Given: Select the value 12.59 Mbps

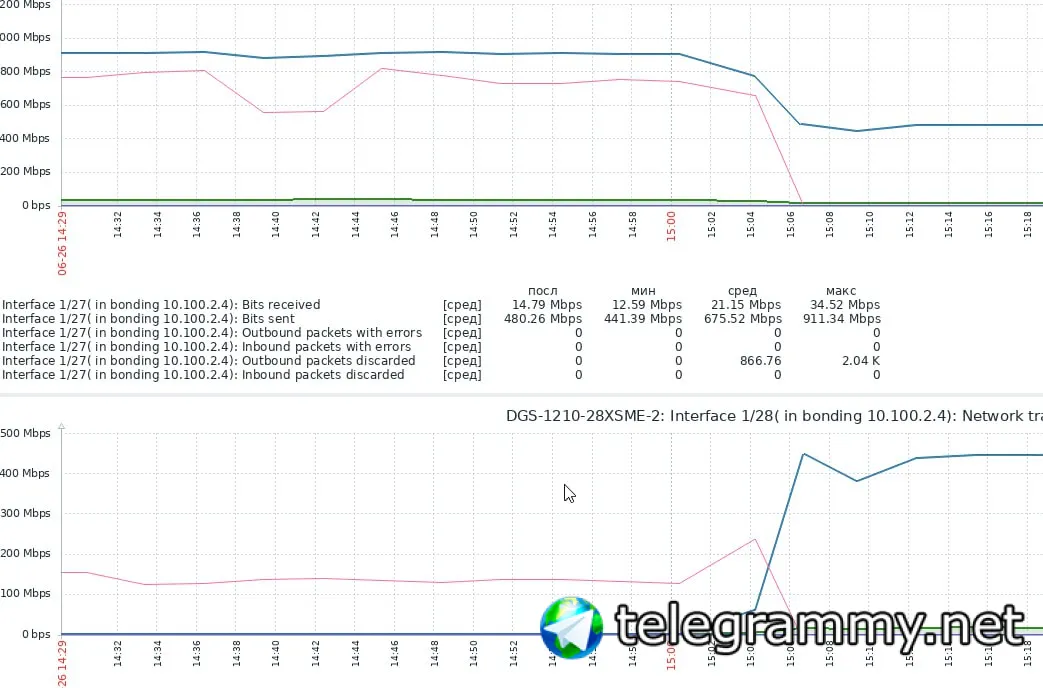Looking at the screenshot, I should (x=647, y=305).
